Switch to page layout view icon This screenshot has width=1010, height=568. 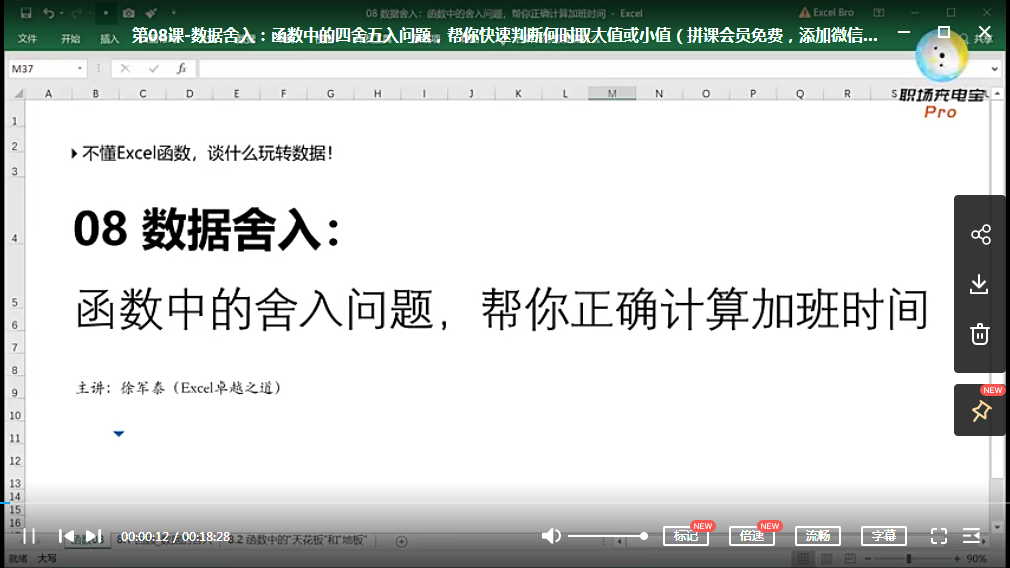pyautogui.click(x=826, y=558)
